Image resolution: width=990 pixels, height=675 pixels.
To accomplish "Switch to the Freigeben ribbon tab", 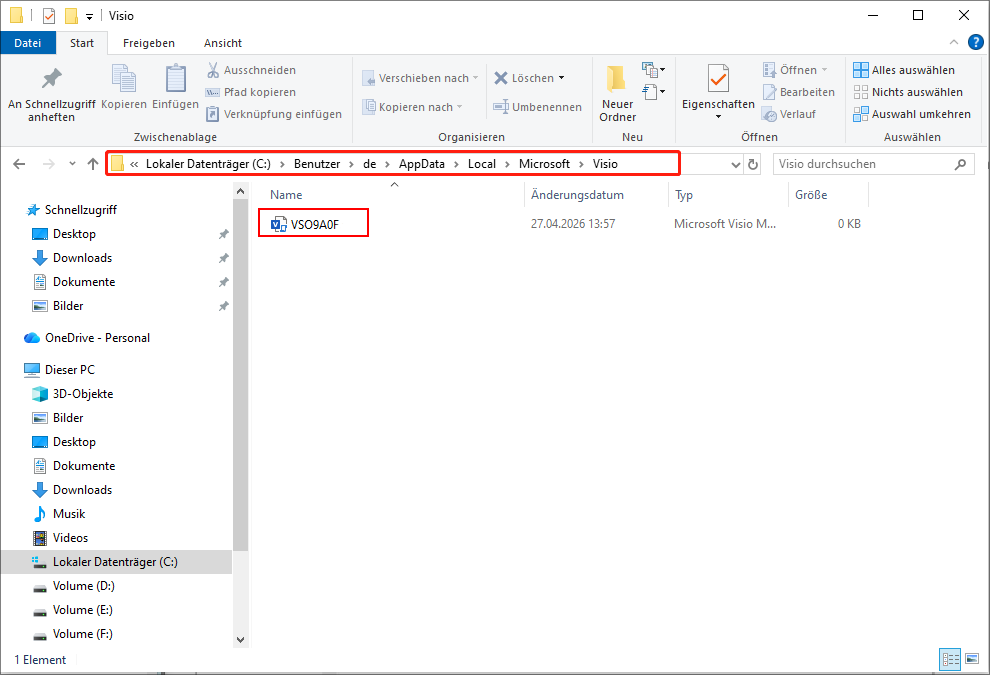I will pyautogui.click(x=149, y=43).
